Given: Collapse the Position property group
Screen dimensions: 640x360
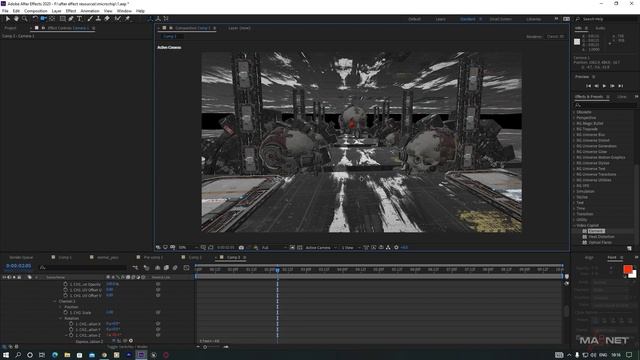Looking at the screenshot, I should (60, 307).
